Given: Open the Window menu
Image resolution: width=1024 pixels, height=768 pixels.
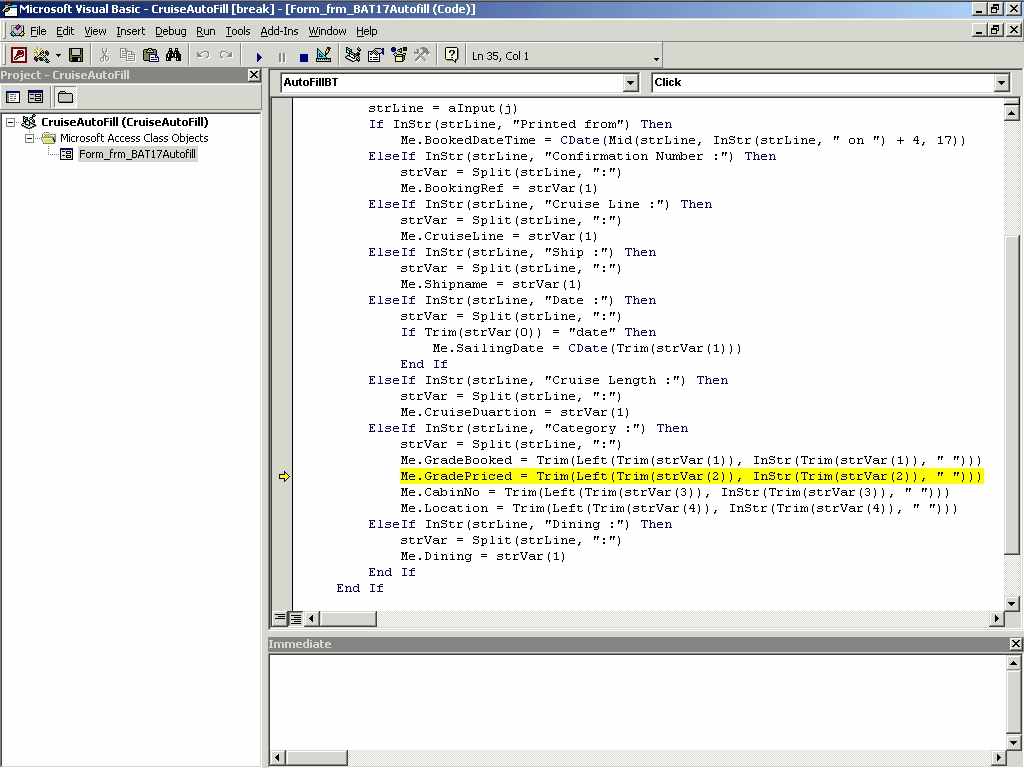Looking at the screenshot, I should [x=327, y=31].
